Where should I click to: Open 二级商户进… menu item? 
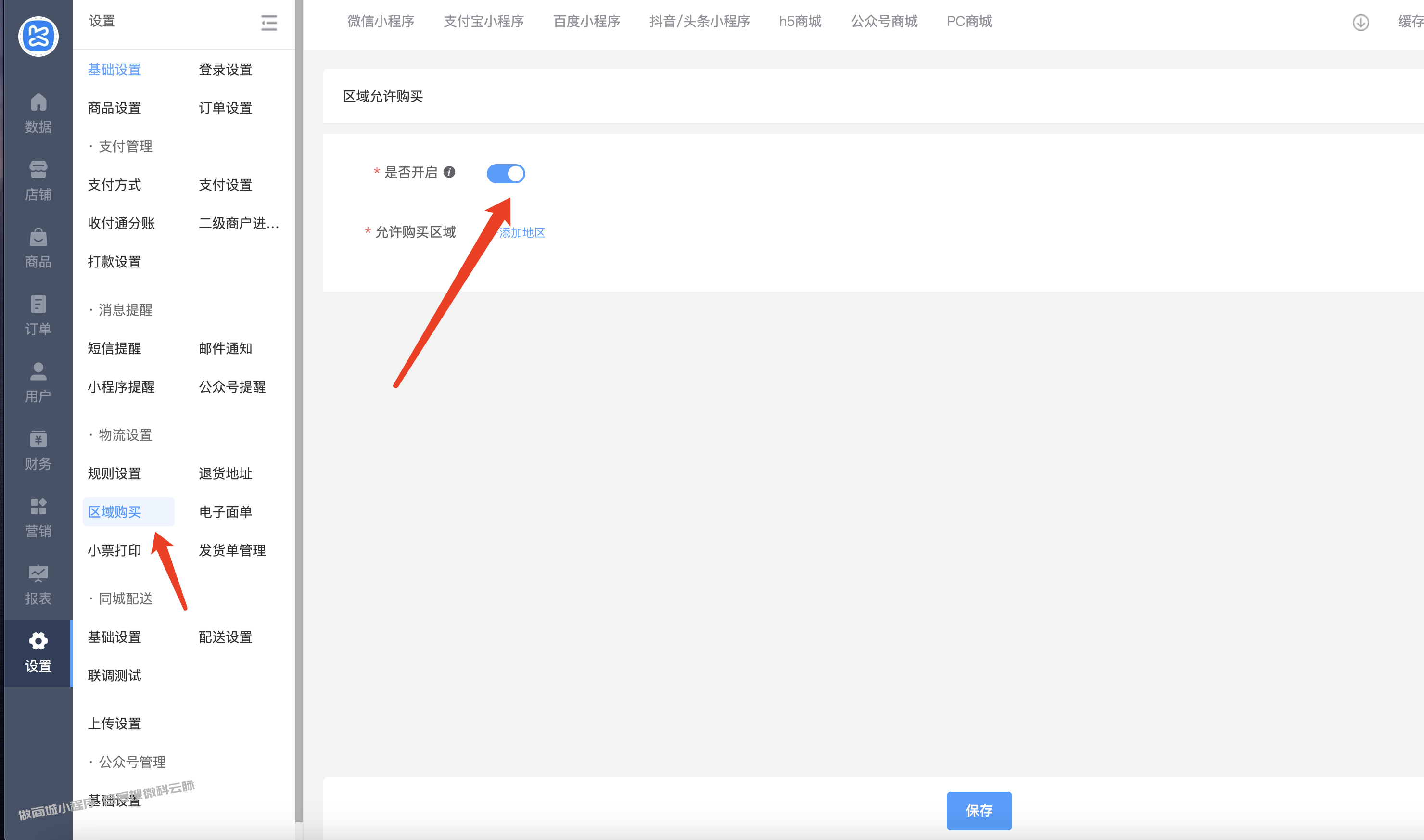[239, 224]
